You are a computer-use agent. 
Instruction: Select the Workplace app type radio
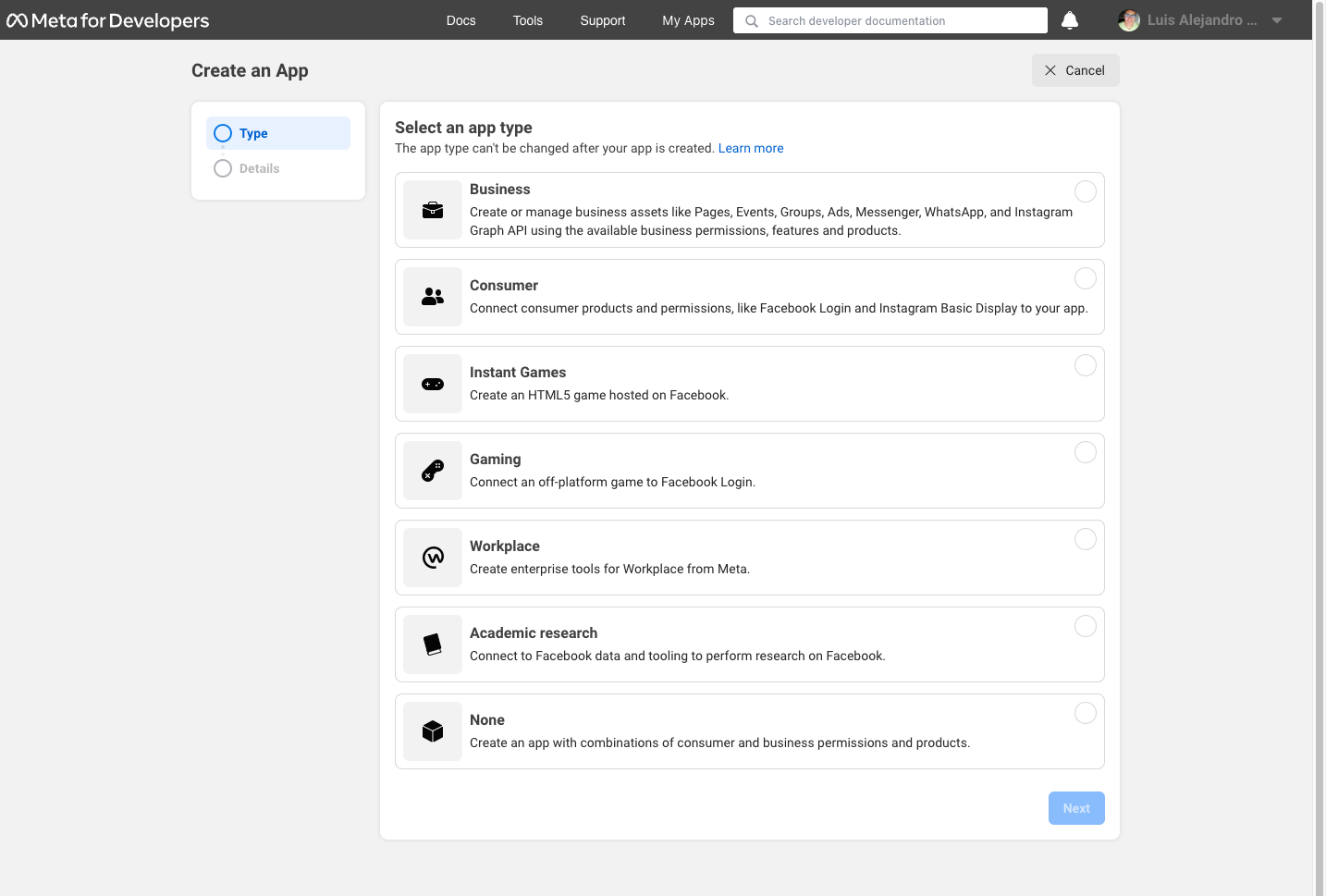[x=1086, y=539]
